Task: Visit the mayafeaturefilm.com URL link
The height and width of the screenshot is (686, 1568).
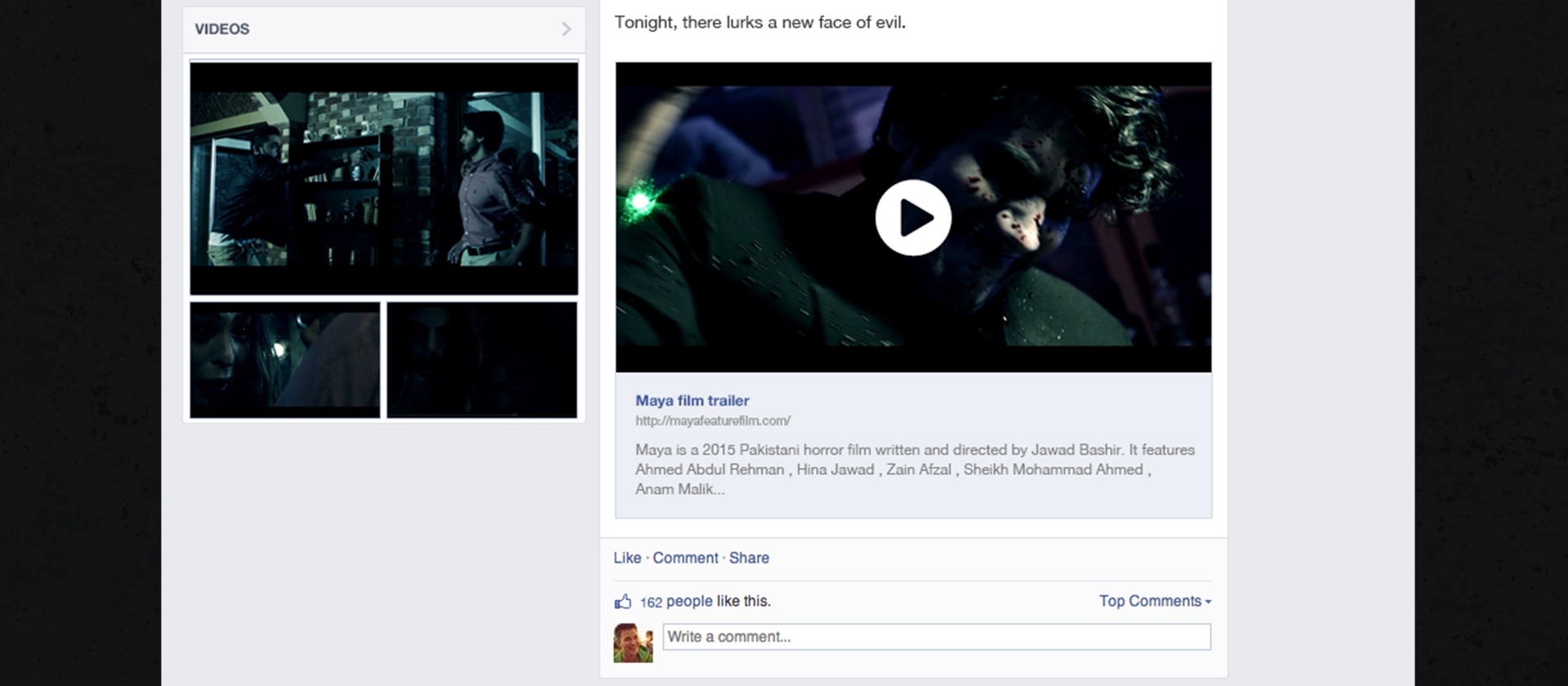Action: click(712, 421)
